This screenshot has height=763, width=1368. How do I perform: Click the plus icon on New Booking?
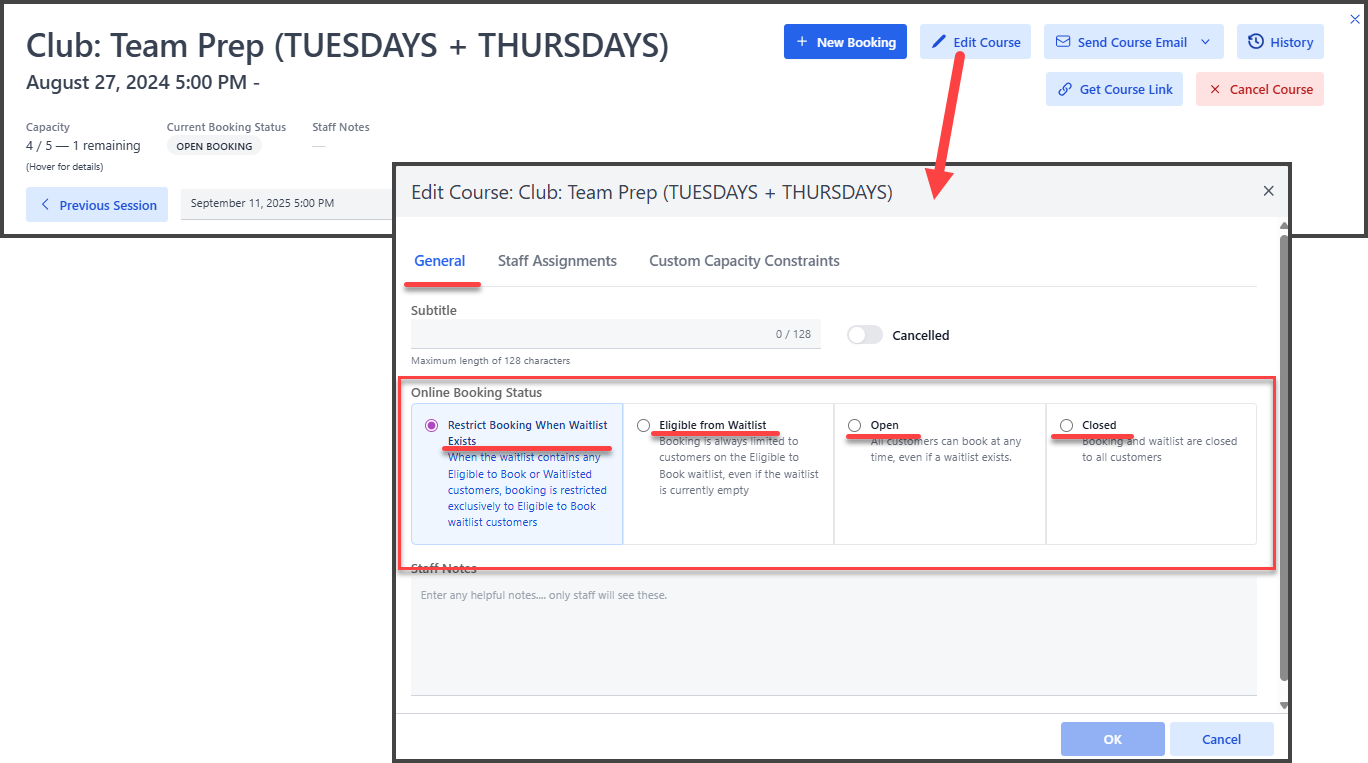click(x=802, y=42)
